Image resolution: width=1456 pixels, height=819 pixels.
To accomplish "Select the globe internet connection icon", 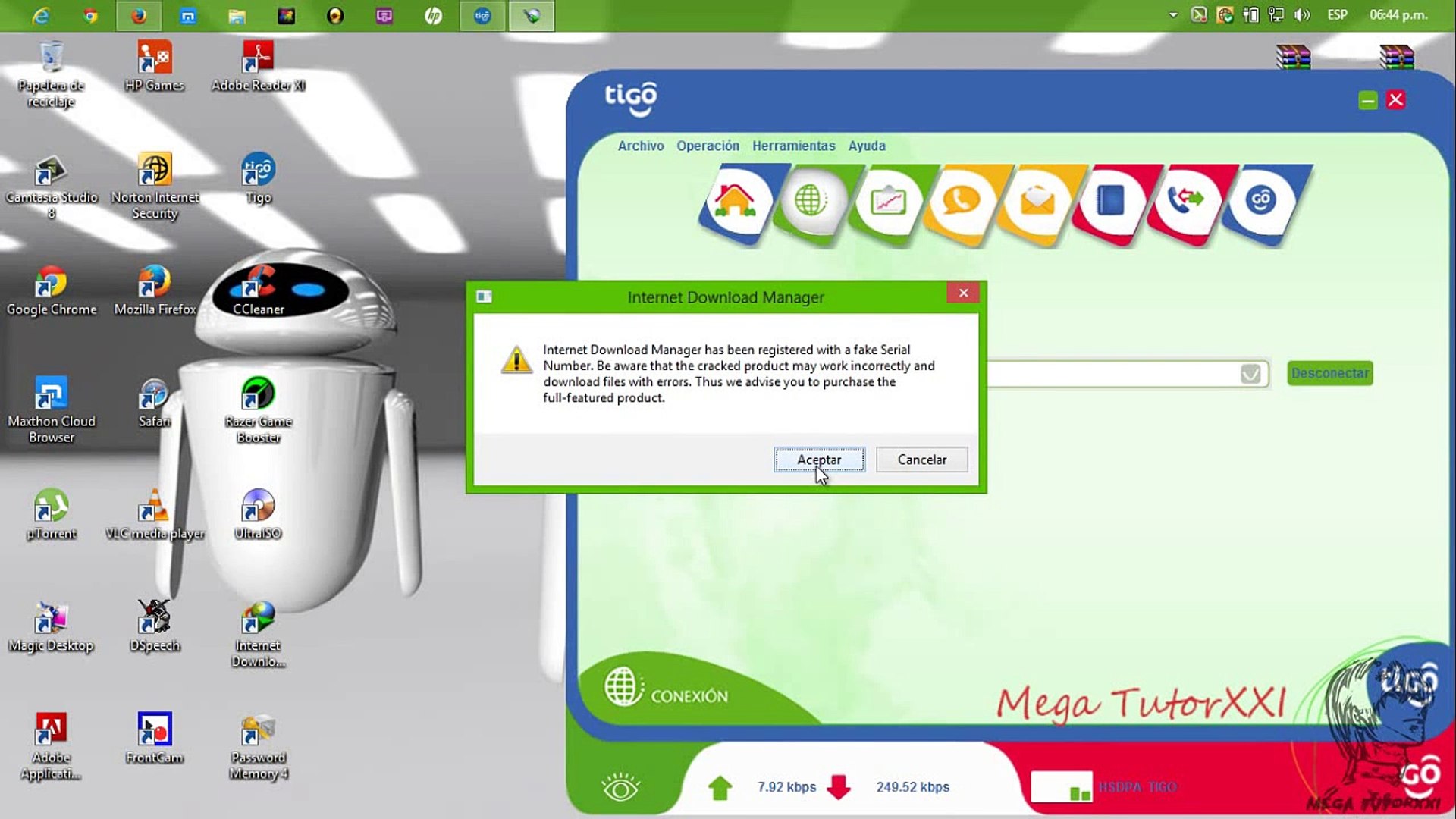I will click(x=811, y=202).
